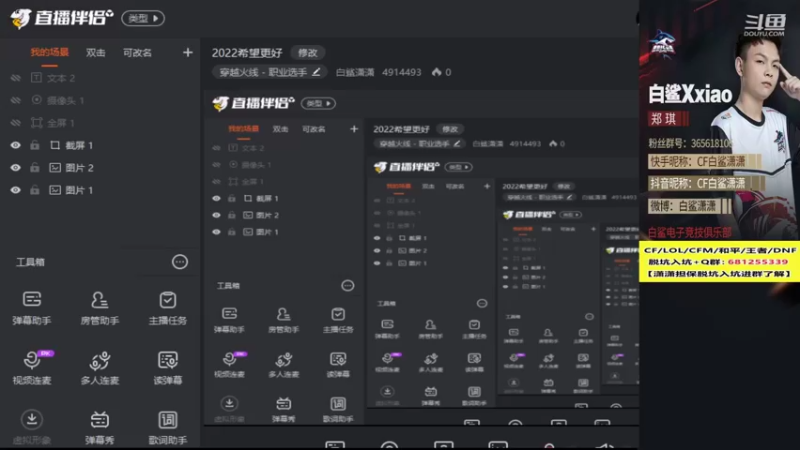Select the 我的场景 tab in the largest nested preview
This screenshot has height=450, width=800.
(243, 129)
